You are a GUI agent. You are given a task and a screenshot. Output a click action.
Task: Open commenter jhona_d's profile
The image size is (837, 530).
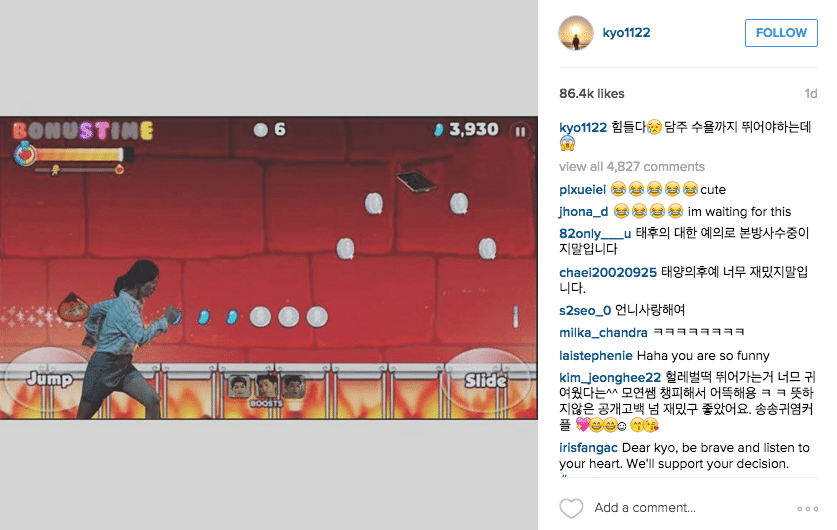(x=583, y=212)
